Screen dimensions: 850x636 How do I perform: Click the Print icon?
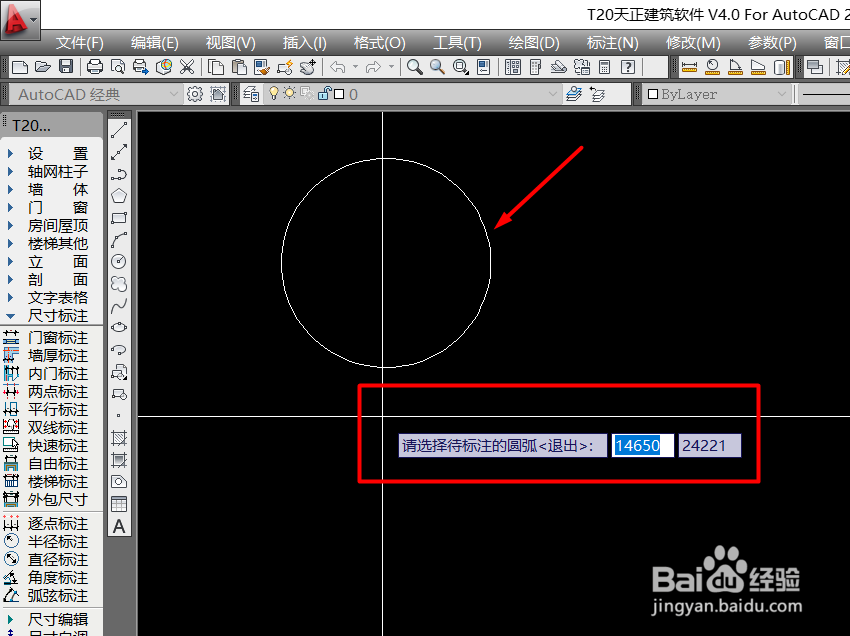[95, 67]
